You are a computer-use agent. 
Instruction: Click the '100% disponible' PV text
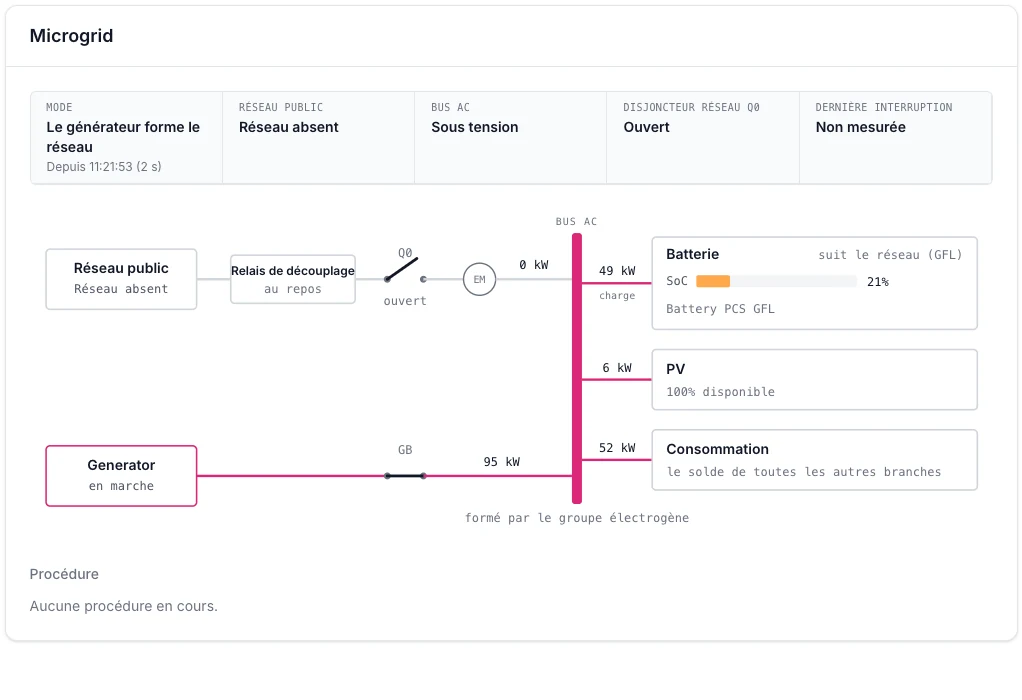(x=720, y=392)
